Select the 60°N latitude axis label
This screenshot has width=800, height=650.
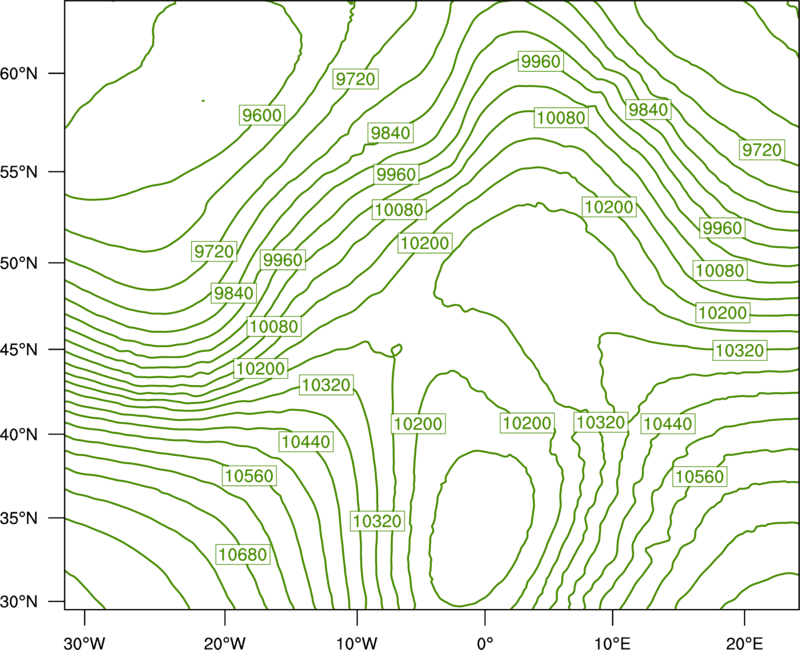pyautogui.click(x=19, y=73)
